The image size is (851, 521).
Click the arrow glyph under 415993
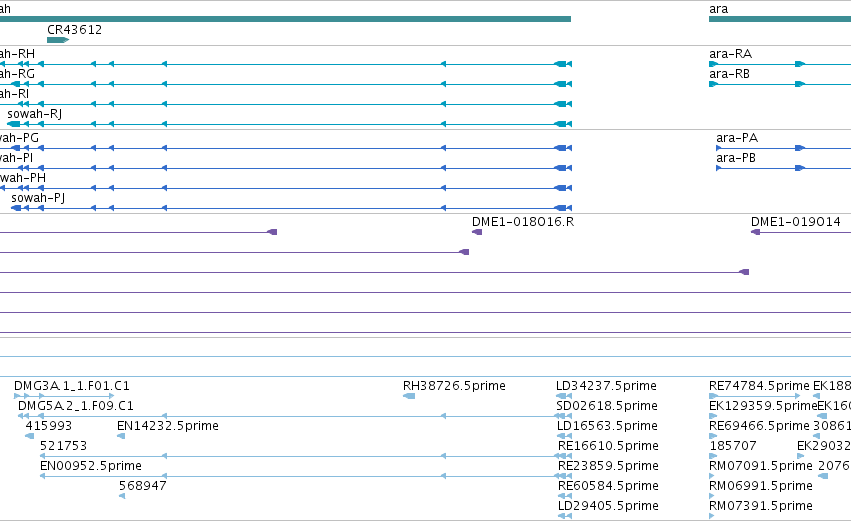[x=30, y=436]
